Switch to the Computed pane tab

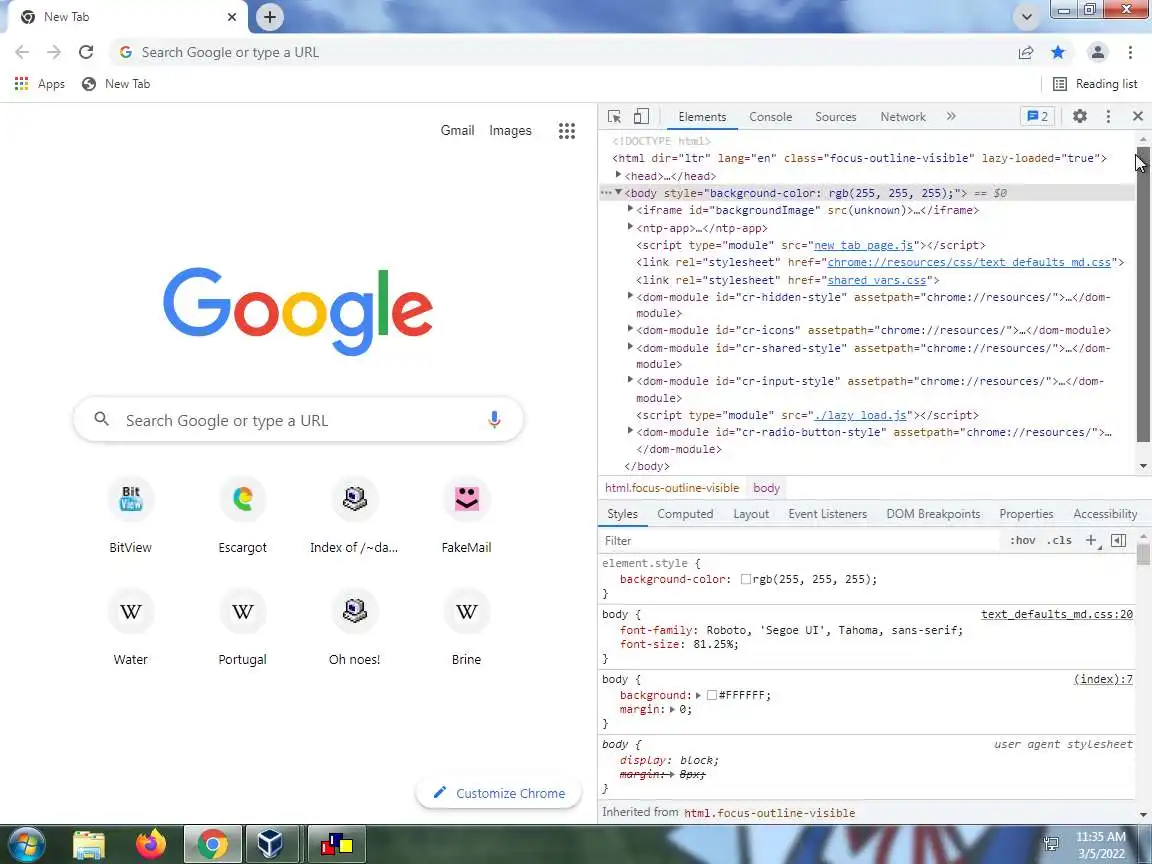tap(685, 514)
